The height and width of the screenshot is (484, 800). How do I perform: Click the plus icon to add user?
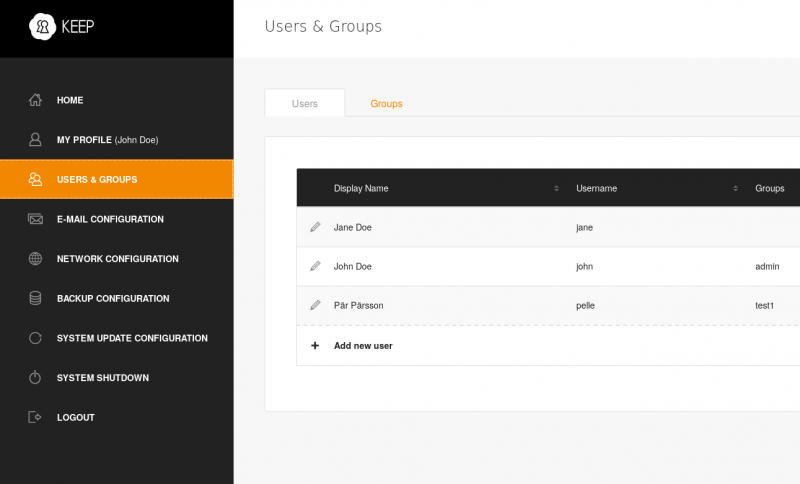coord(315,345)
